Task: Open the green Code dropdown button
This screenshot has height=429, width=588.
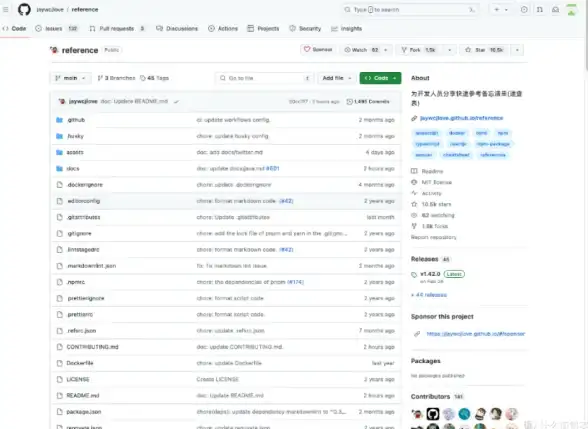Action: (380, 78)
